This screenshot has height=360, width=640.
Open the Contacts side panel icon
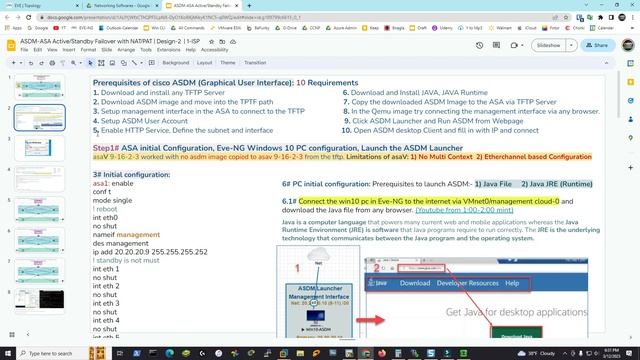(x=631, y=119)
